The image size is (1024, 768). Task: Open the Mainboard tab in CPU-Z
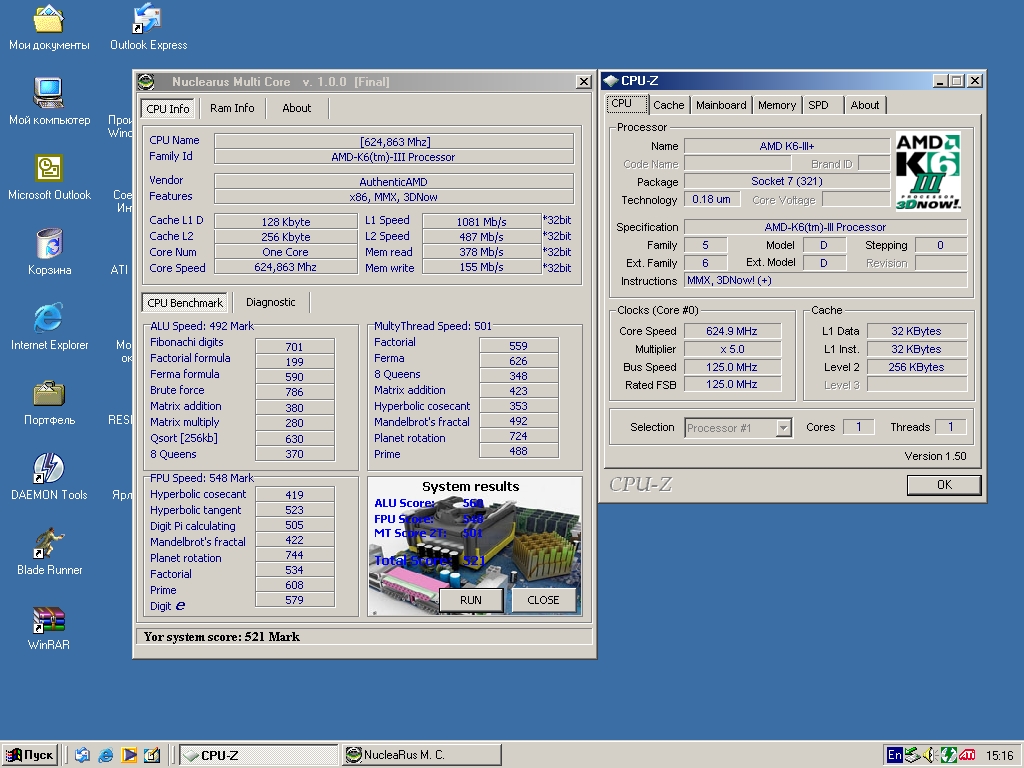[721, 105]
